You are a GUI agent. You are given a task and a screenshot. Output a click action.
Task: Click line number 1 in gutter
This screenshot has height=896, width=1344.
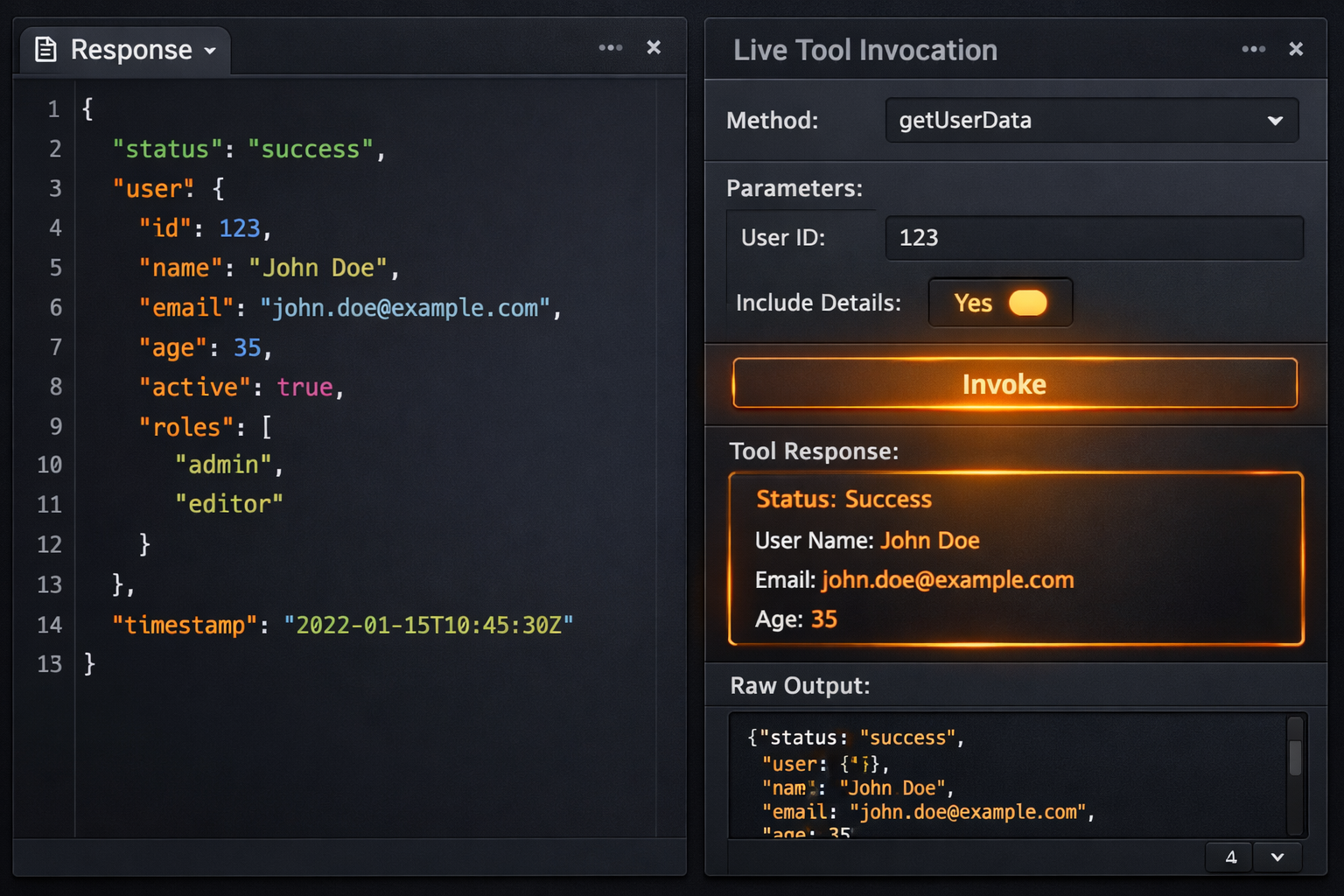[53, 109]
